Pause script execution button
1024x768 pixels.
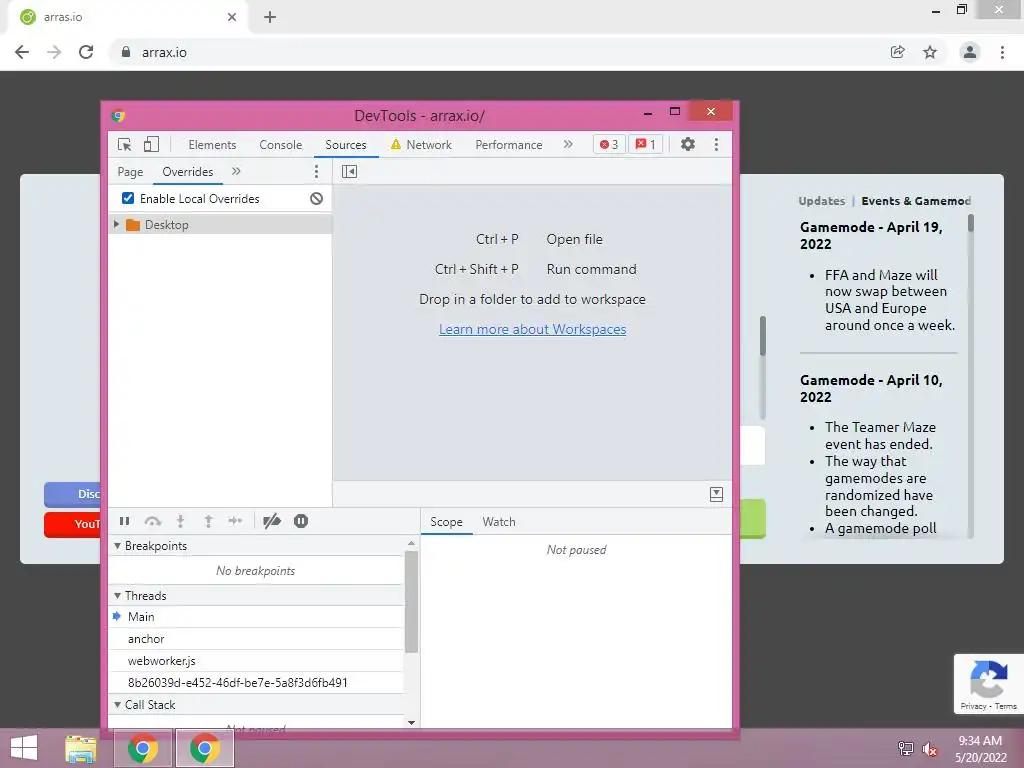[124, 521]
